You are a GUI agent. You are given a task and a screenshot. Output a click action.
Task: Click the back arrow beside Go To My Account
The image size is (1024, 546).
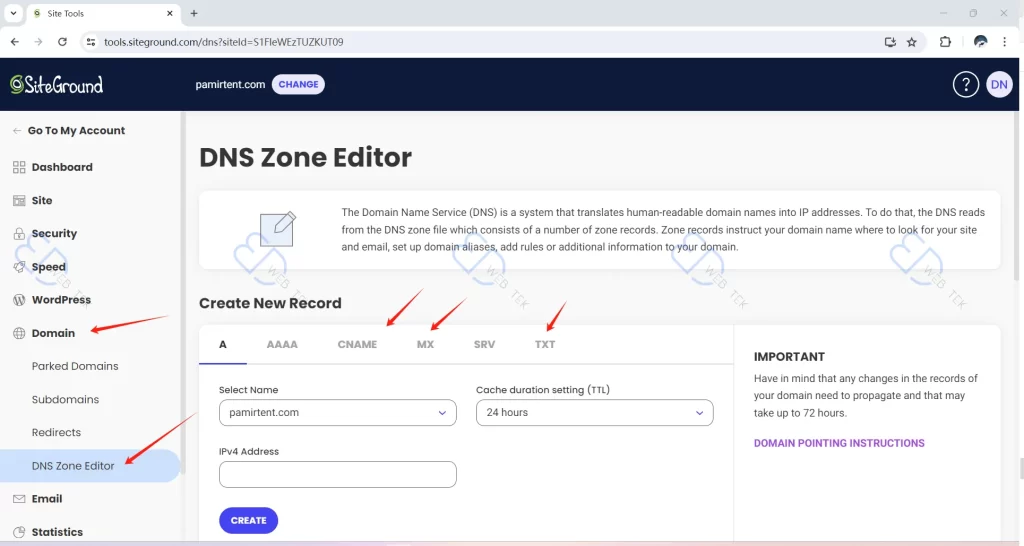[x=17, y=131]
